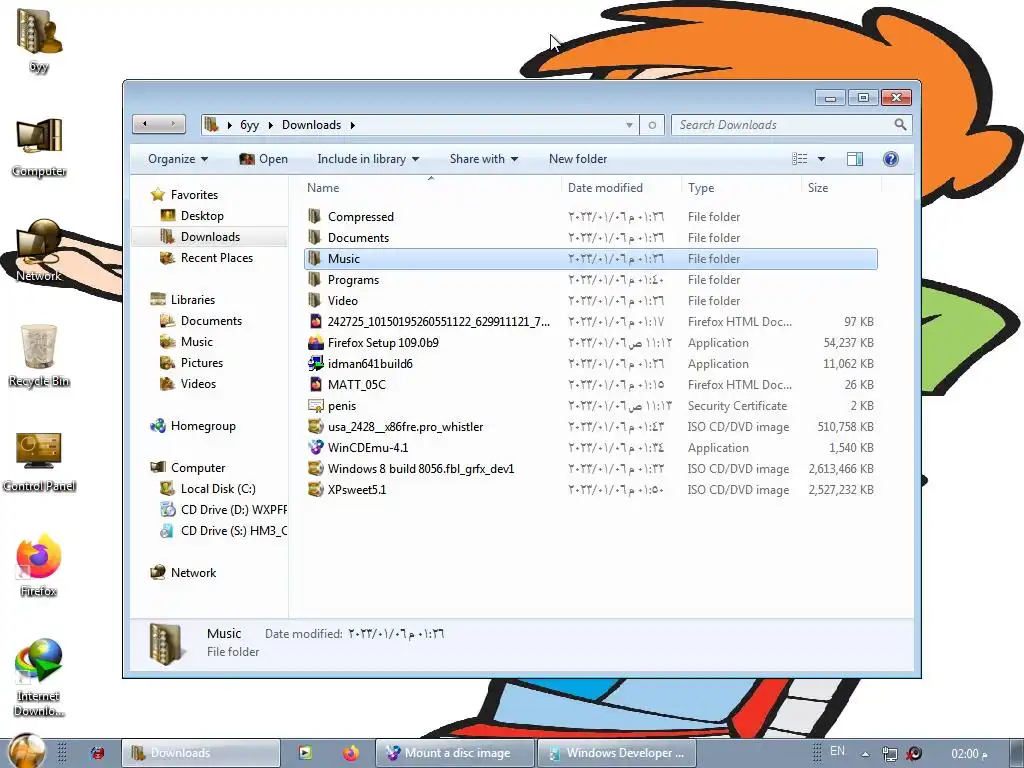
Task: Open the Libraries node in sidebar
Action: coord(192,300)
